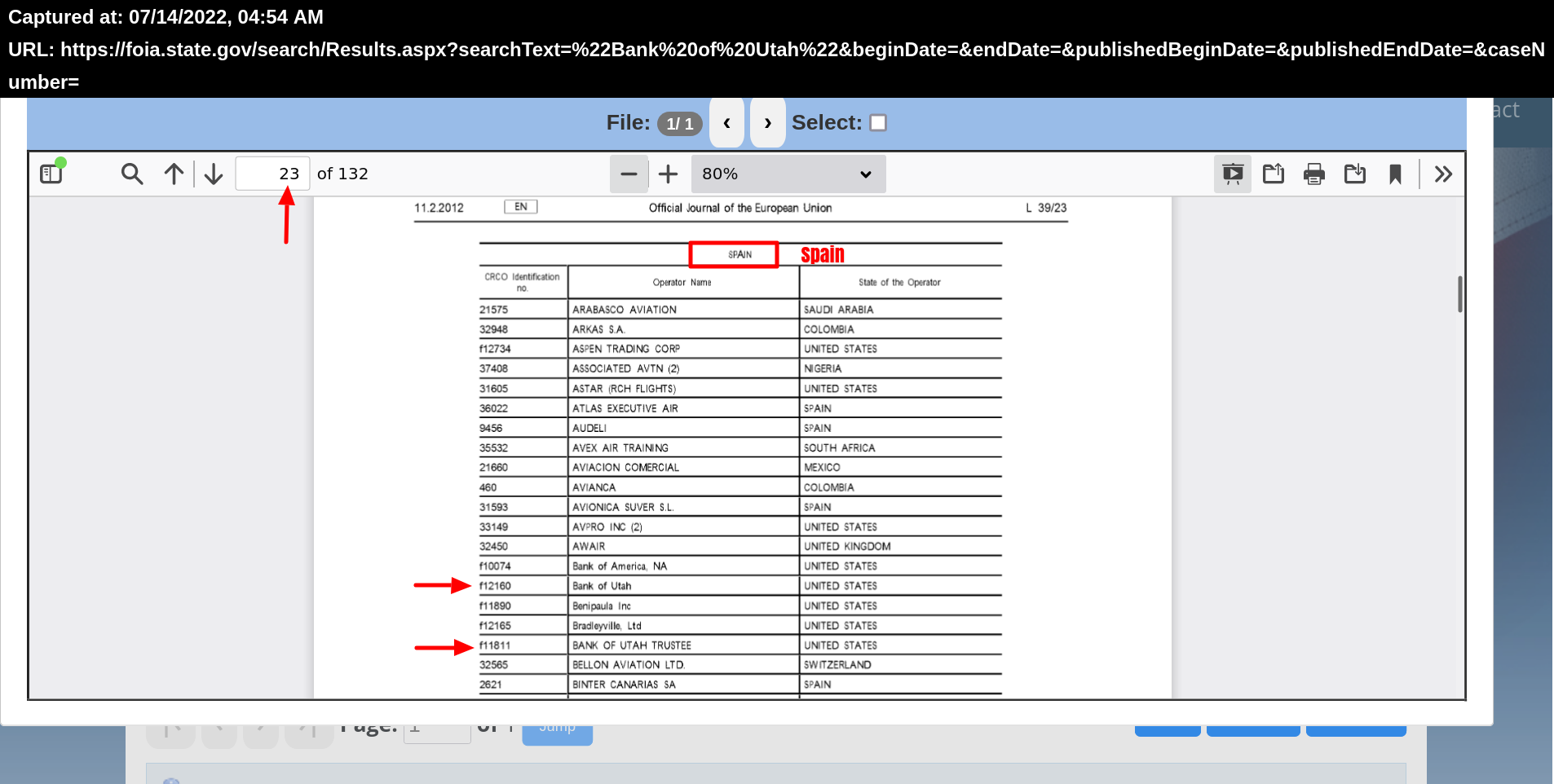
Task: Print the PDF document
Action: [1314, 174]
